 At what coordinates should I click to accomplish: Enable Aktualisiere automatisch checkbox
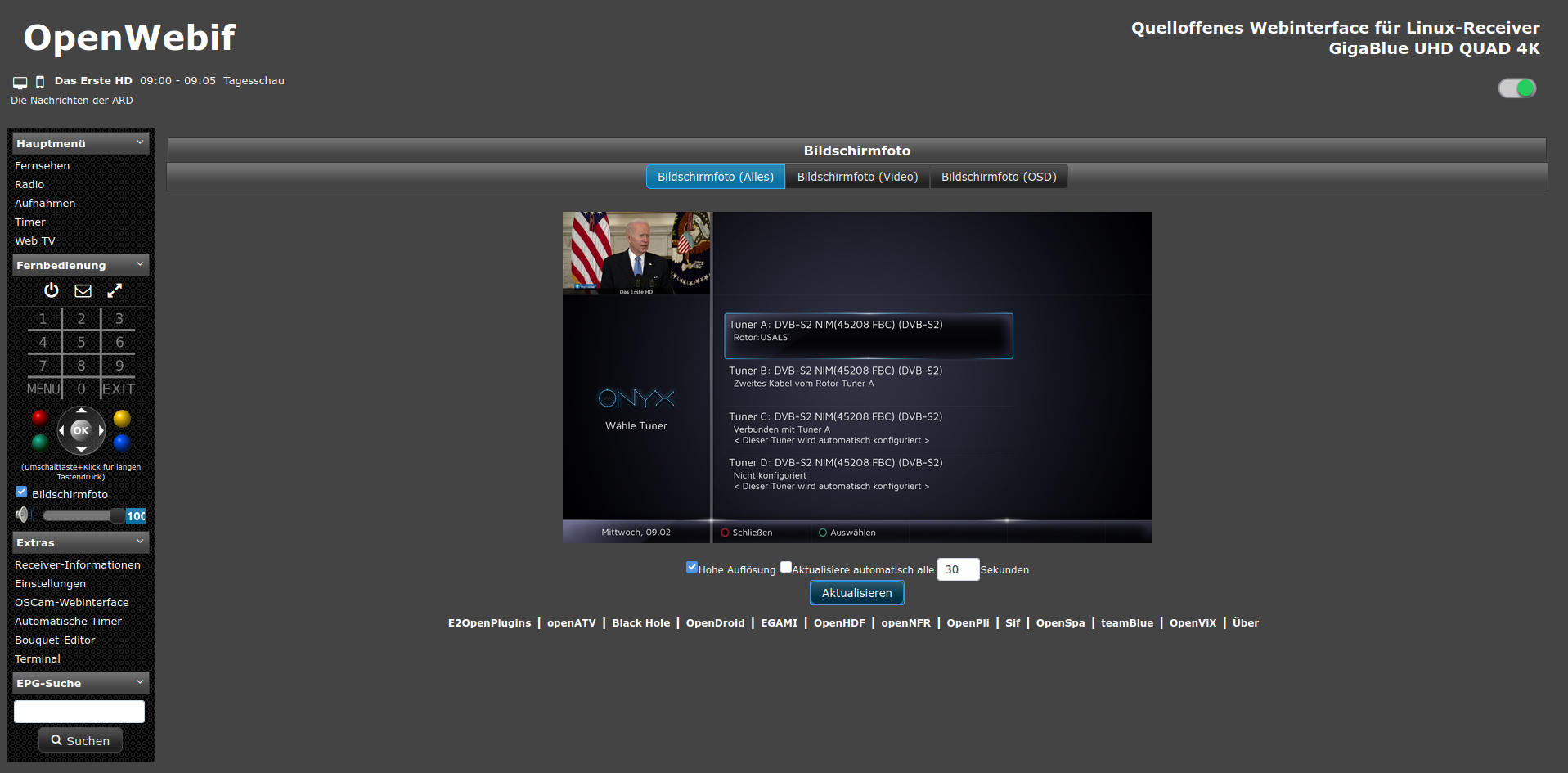pos(786,567)
